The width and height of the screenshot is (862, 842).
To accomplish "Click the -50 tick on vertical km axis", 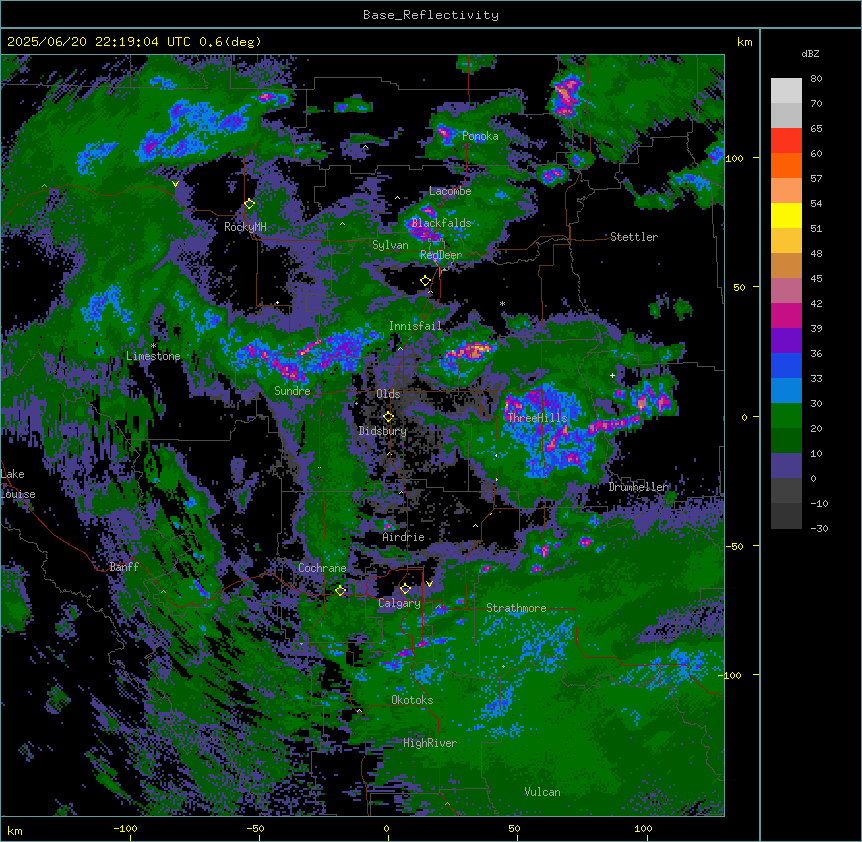I will coord(734,546).
